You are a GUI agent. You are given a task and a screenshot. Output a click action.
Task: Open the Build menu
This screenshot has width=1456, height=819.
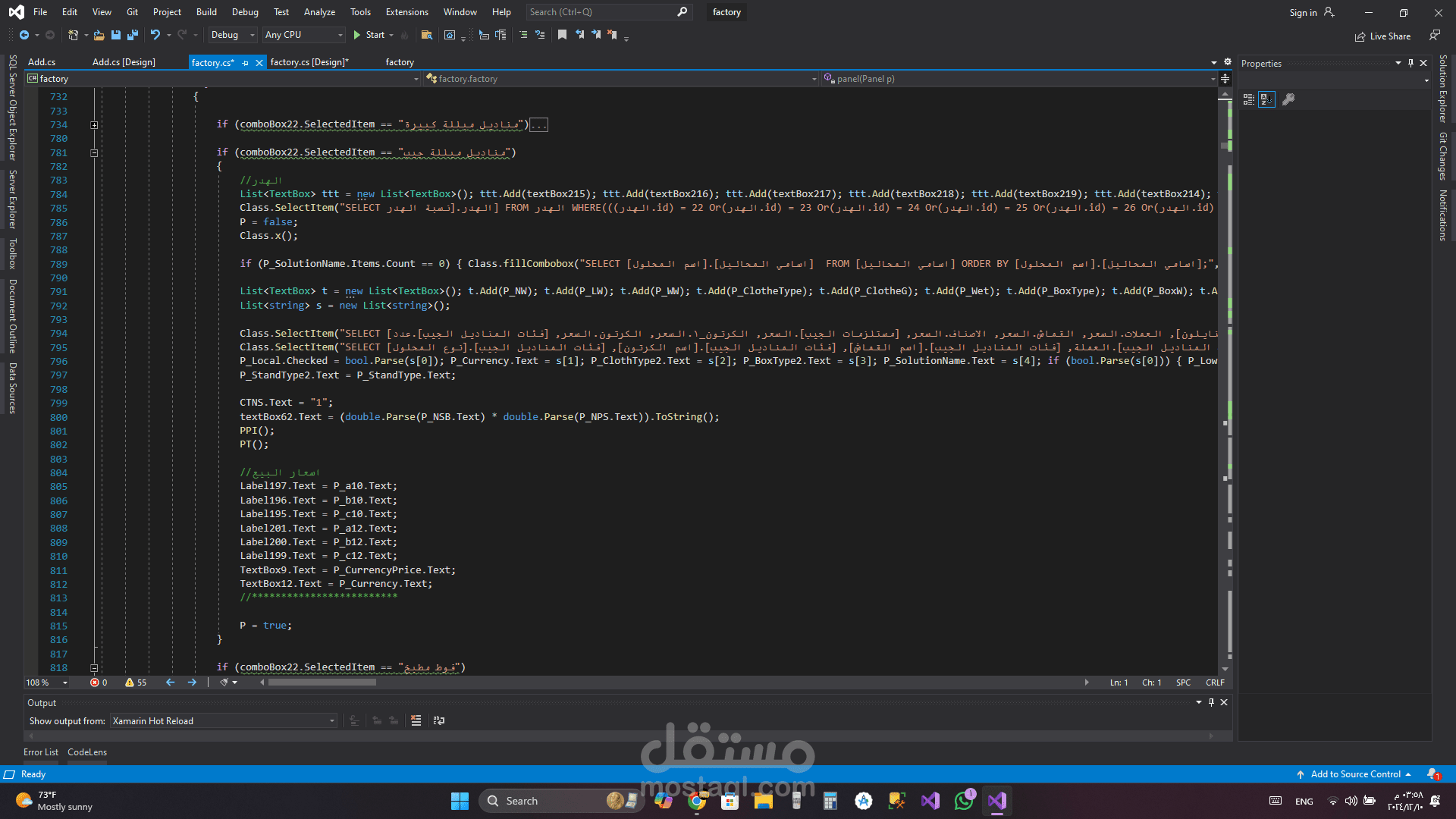[206, 12]
